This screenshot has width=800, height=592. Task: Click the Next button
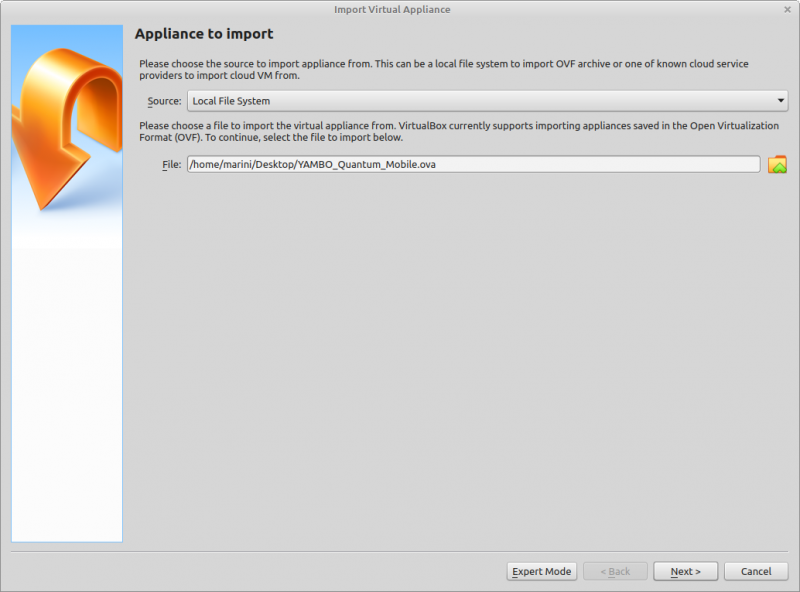pyautogui.click(x=685, y=571)
